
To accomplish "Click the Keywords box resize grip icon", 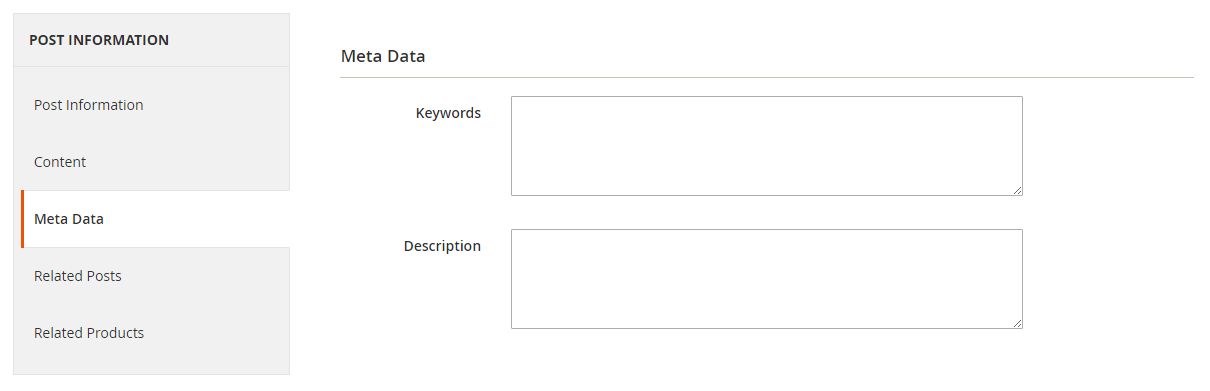I will coord(1016,189).
